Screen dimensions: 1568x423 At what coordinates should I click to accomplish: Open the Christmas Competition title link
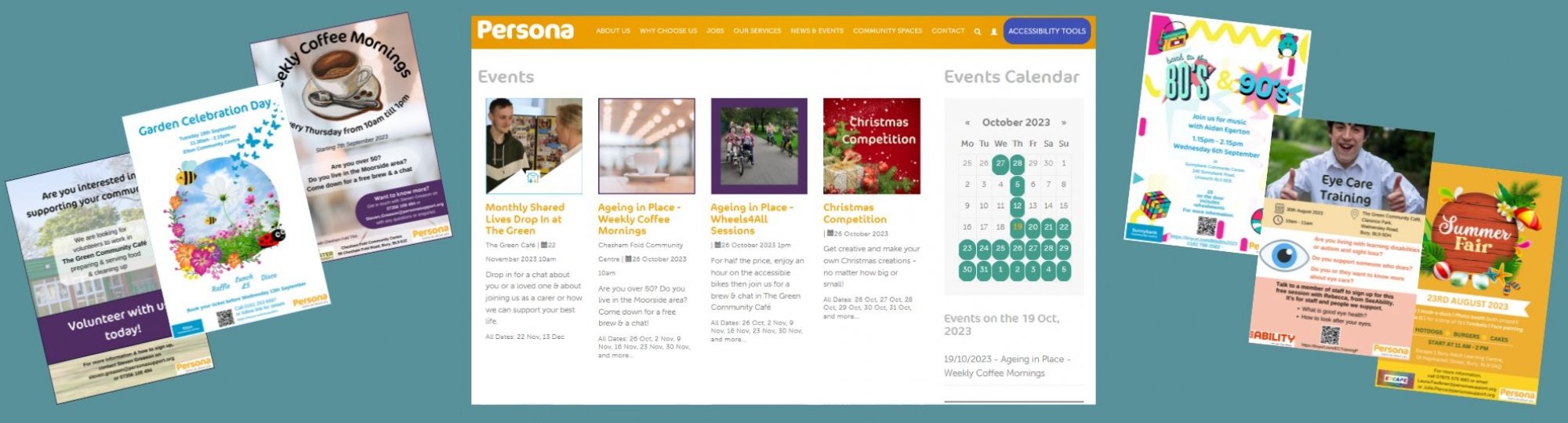click(x=855, y=213)
